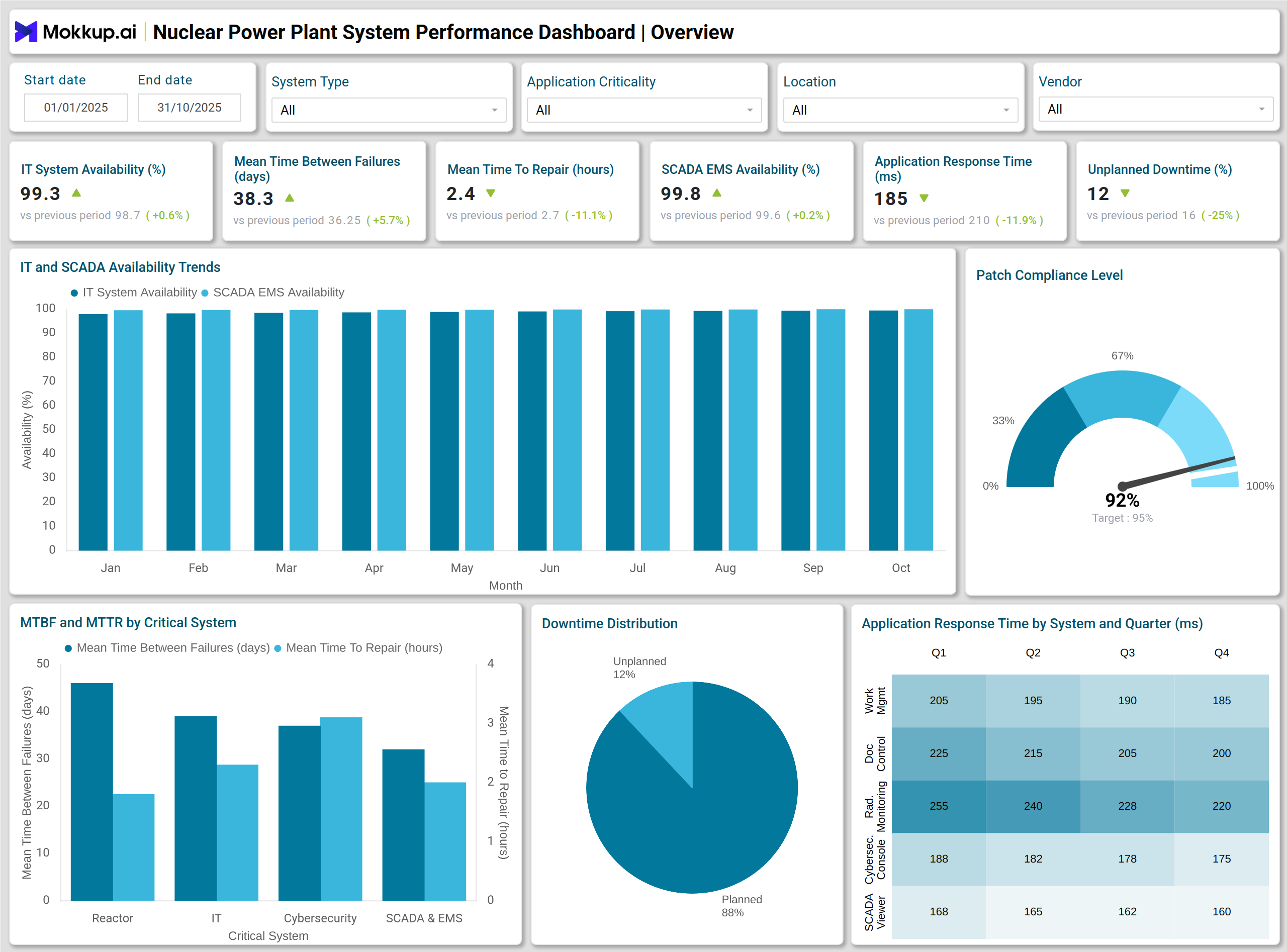Click the Mean Time To Repair down arrow
This screenshot has width=1287, height=952.
[x=491, y=193]
